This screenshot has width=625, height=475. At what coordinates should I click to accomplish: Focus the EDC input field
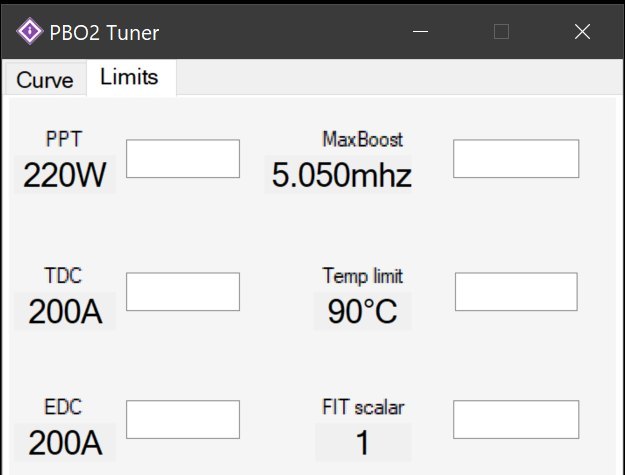183,420
